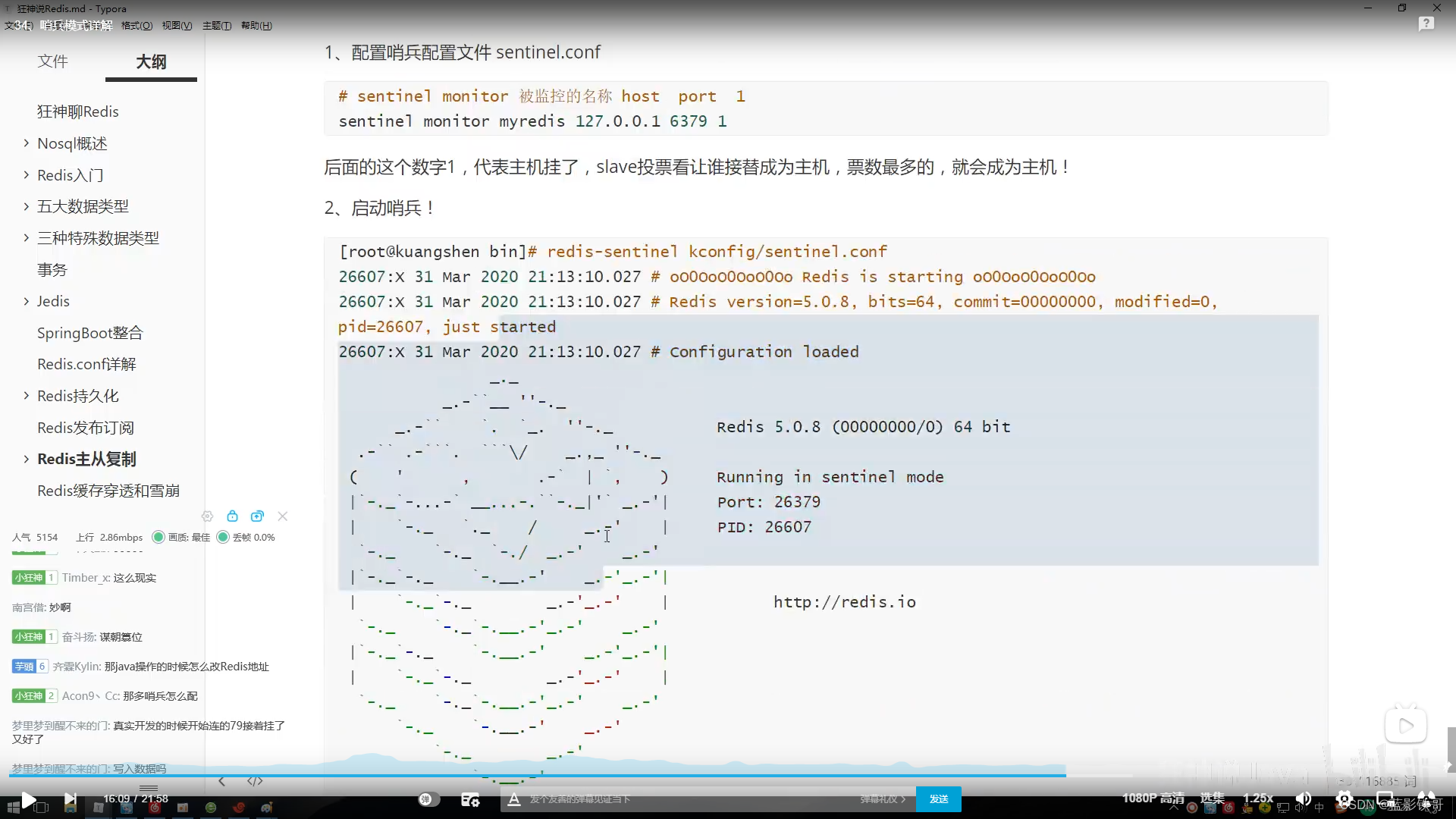The width and height of the screenshot is (1456, 819).
Task: Open the 1080P 高清 quality selector
Action: [x=1153, y=798]
